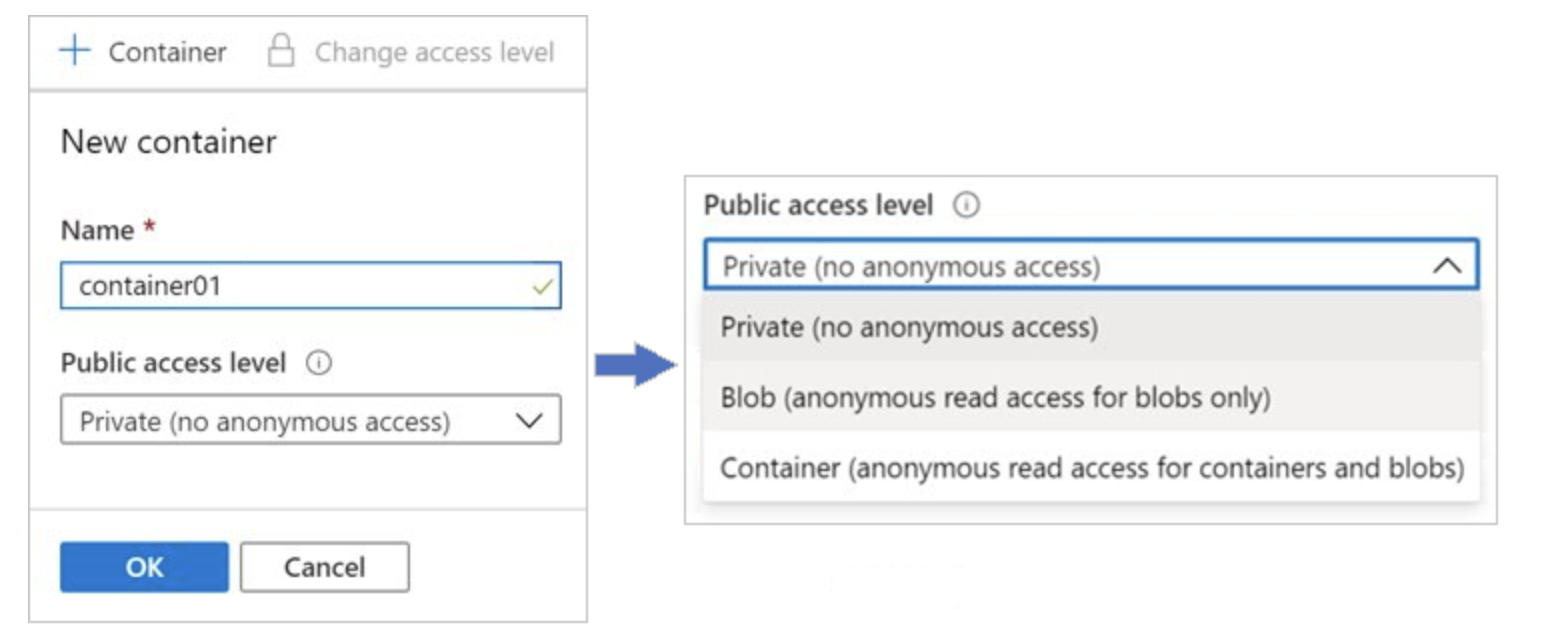Collapse the open dropdown using the up chevron
Image resolution: width=1564 pixels, height=638 pixels.
pyautogui.click(x=1447, y=266)
